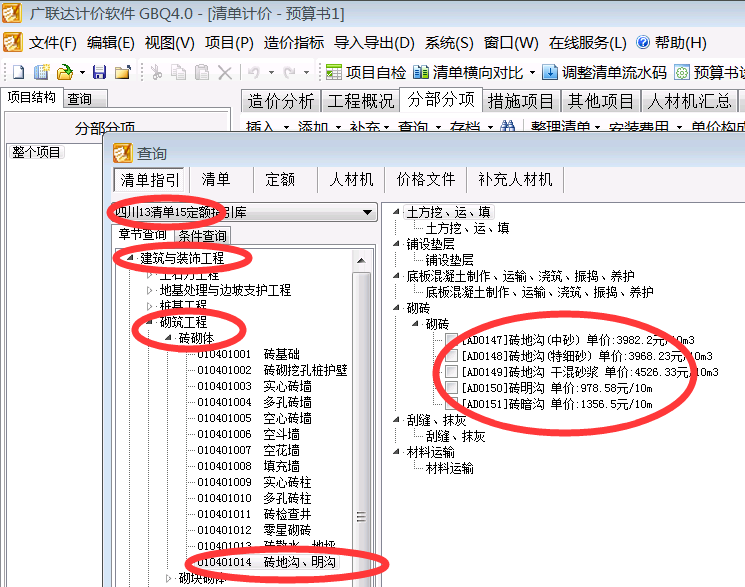Screen dimensions: 745x587
Task: Switch to the 补充人材机 tab
Action: (x=515, y=180)
